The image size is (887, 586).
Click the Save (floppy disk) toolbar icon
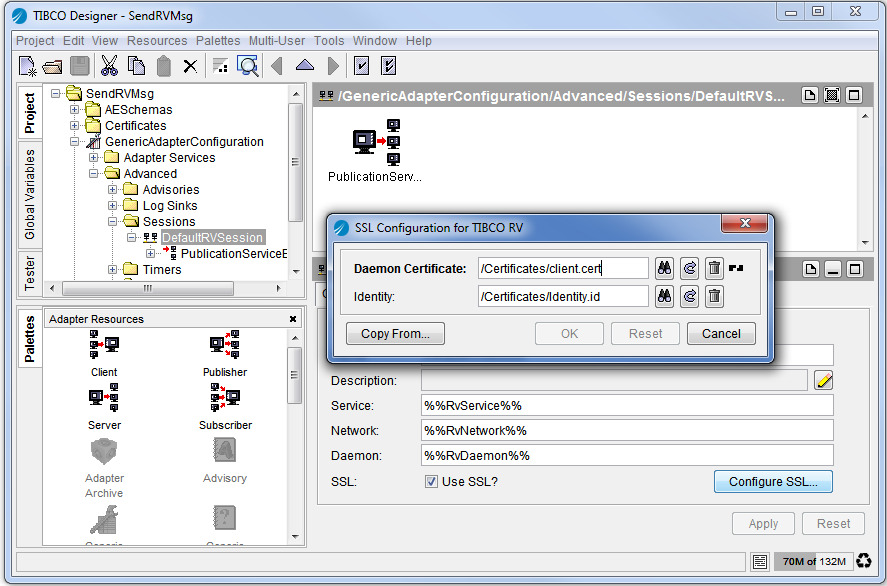(x=80, y=66)
